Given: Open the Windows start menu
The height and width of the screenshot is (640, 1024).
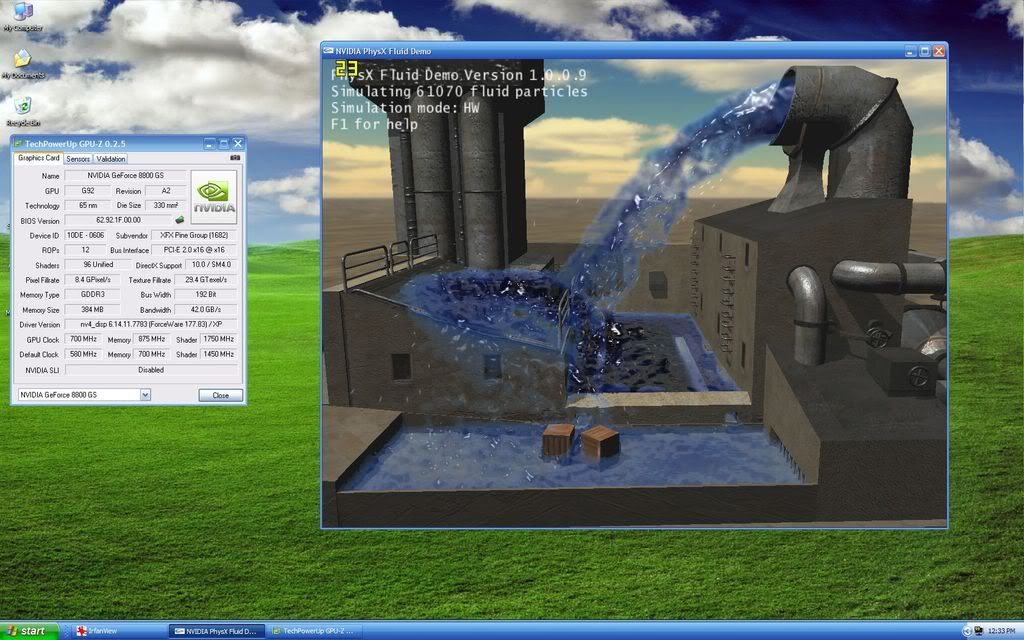Looking at the screenshot, I should pyautogui.click(x=29, y=631).
